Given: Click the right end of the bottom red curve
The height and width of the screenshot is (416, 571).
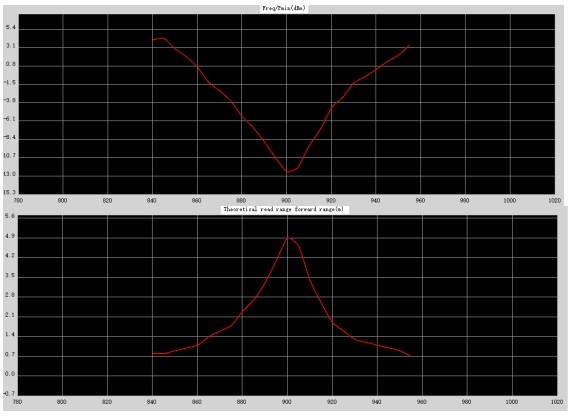Looking at the screenshot, I should click(411, 356).
